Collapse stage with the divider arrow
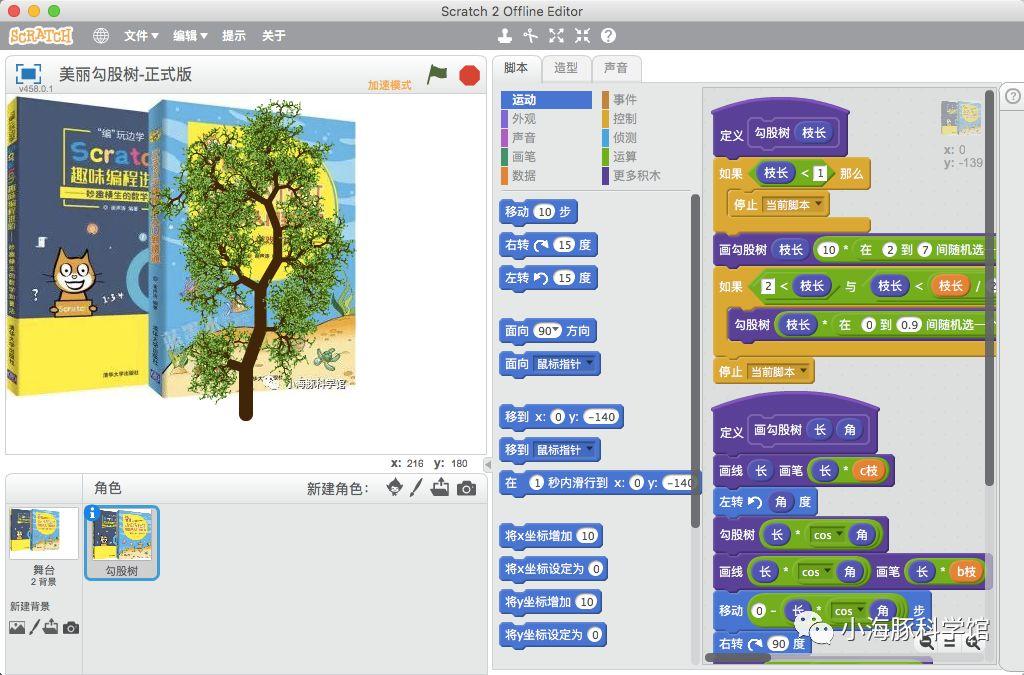Screen dimensions: 1024x675 [x=488, y=464]
